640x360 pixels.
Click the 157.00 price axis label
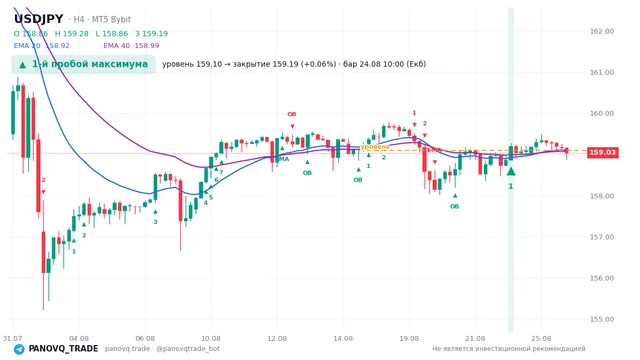click(602, 237)
